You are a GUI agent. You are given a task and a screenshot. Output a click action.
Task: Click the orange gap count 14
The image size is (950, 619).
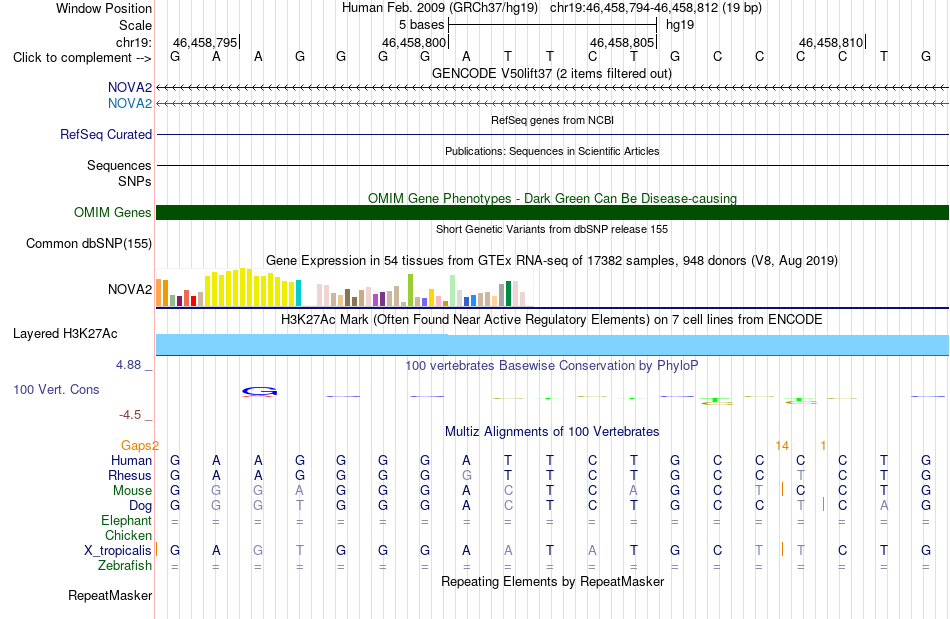coord(782,446)
